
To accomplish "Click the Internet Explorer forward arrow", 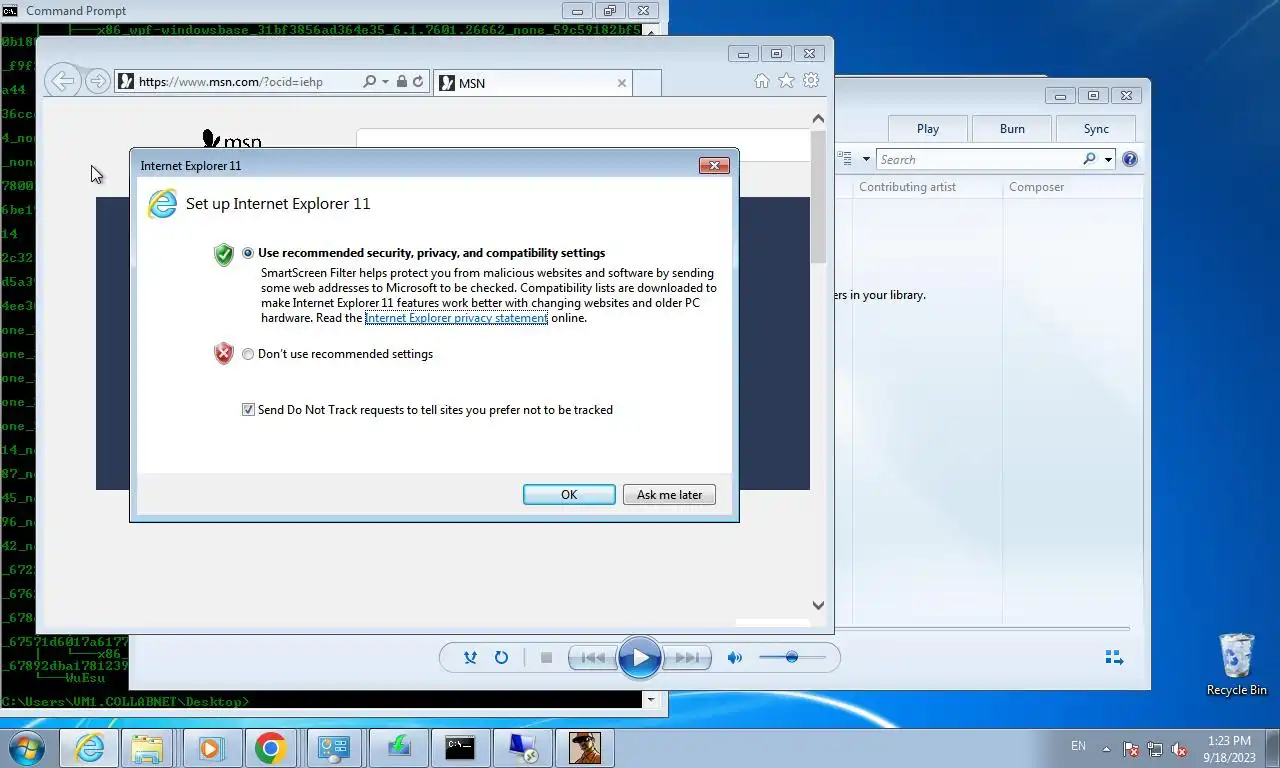I will coord(97,82).
